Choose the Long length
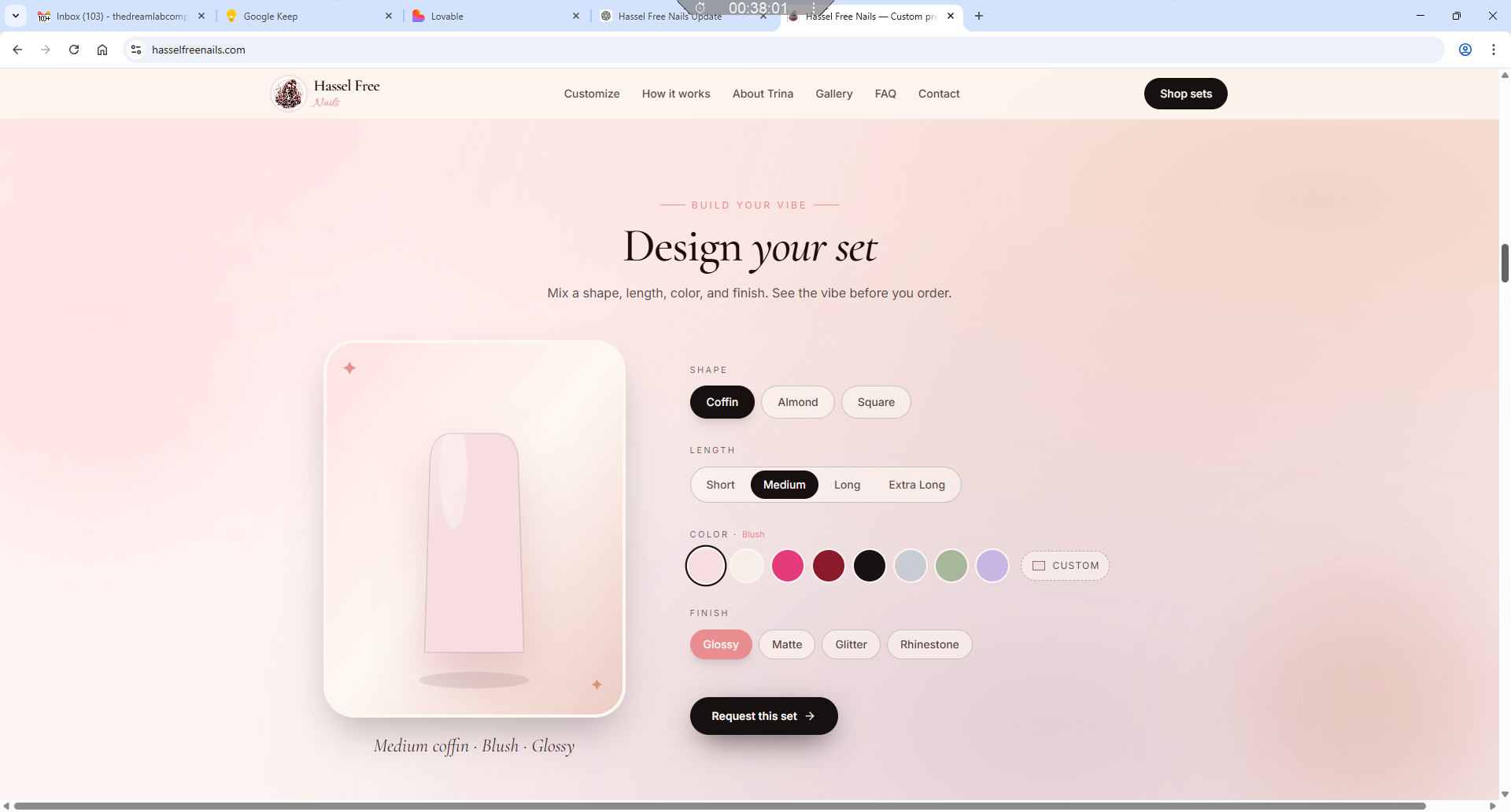Image resolution: width=1511 pixels, height=812 pixels. coord(847,485)
